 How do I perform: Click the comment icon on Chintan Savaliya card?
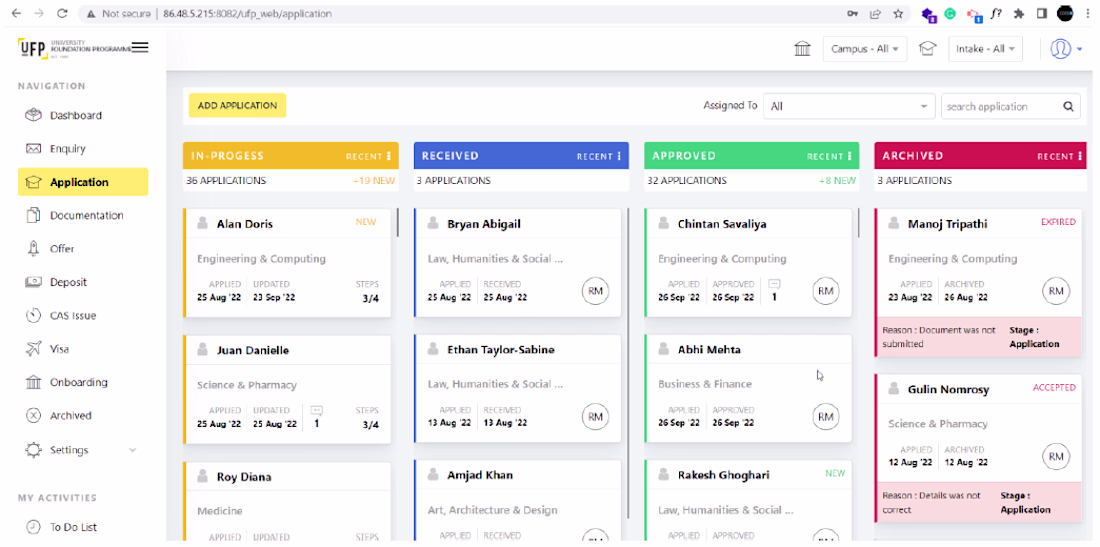[x=774, y=284]
